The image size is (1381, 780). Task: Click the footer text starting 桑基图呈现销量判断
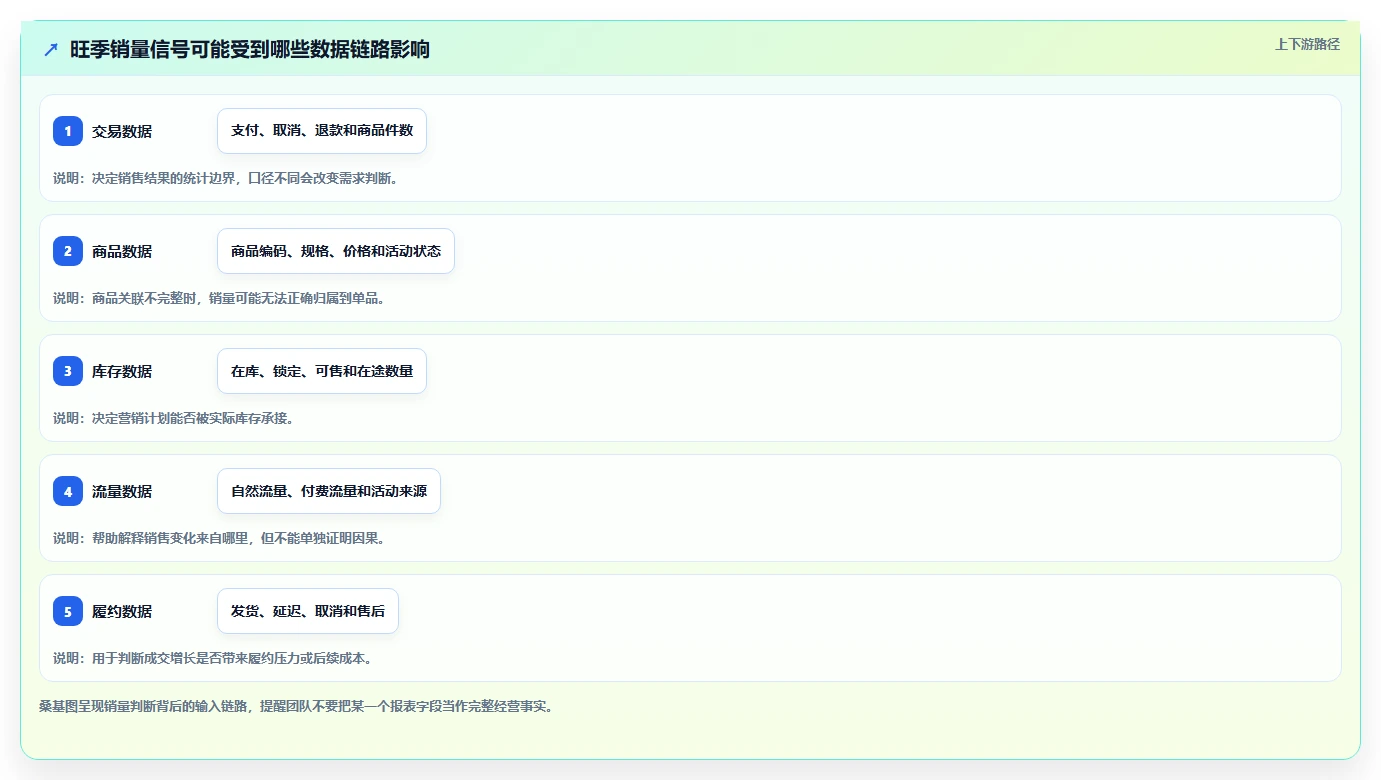click(x=296, y=706)
